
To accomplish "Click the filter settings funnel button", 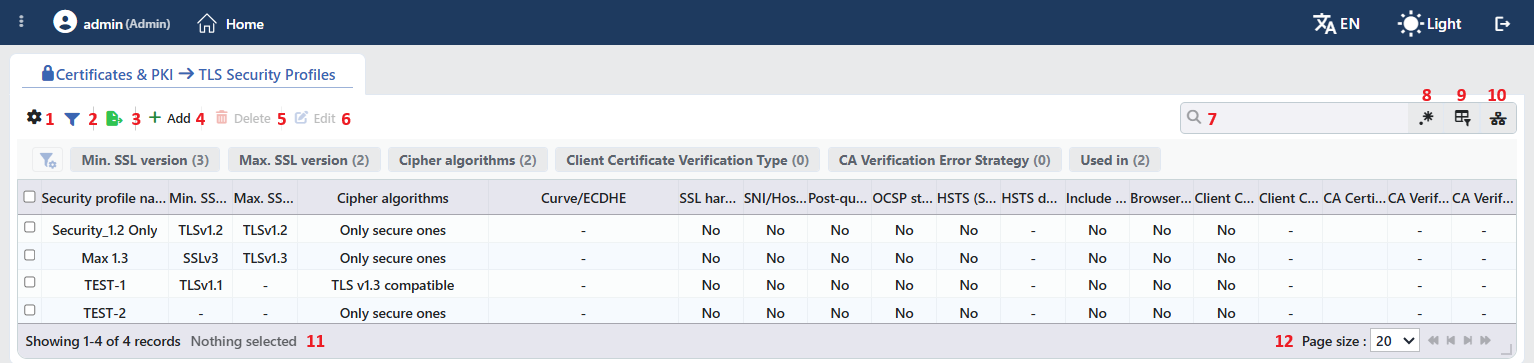I will 47,160.
